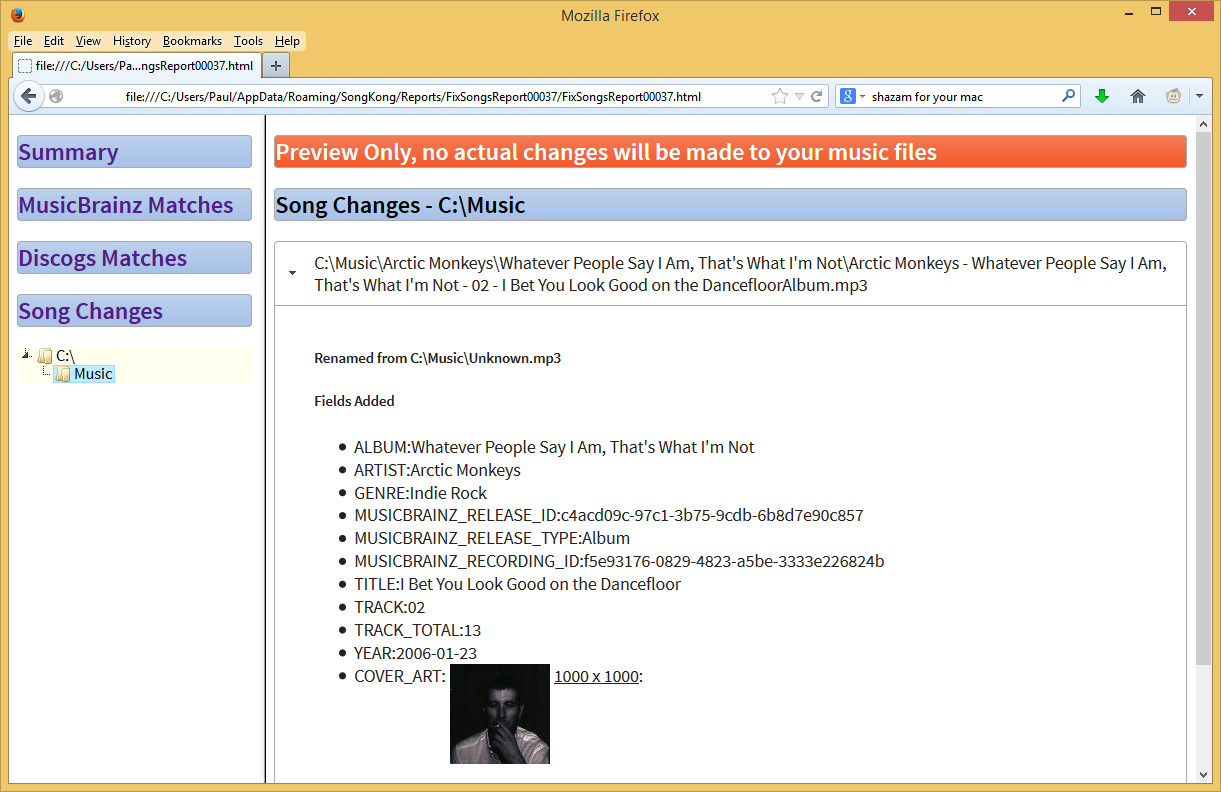Click the Fields Added label
The image size is (1221, 792).
[x=354, y=401]
